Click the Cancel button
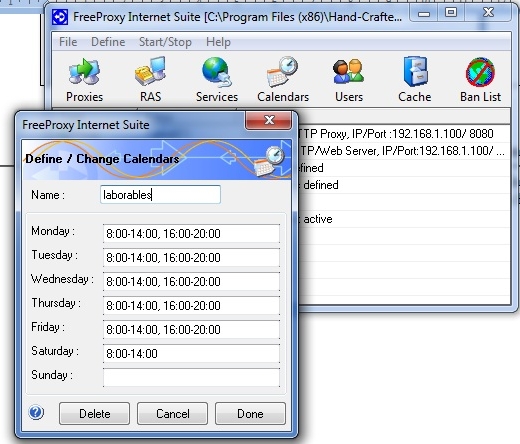The height and width of the screenshot is (444, 520). click(173, 414)
